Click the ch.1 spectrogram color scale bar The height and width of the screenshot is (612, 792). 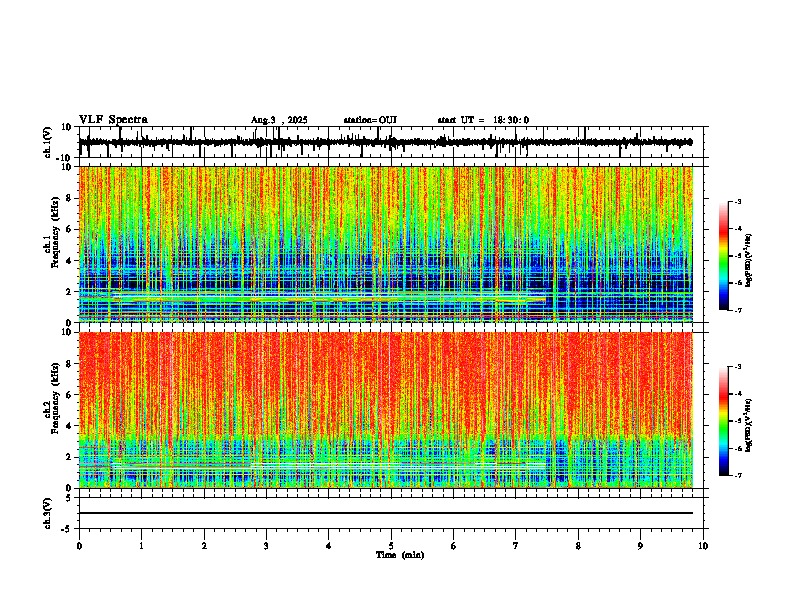point(724,256)
